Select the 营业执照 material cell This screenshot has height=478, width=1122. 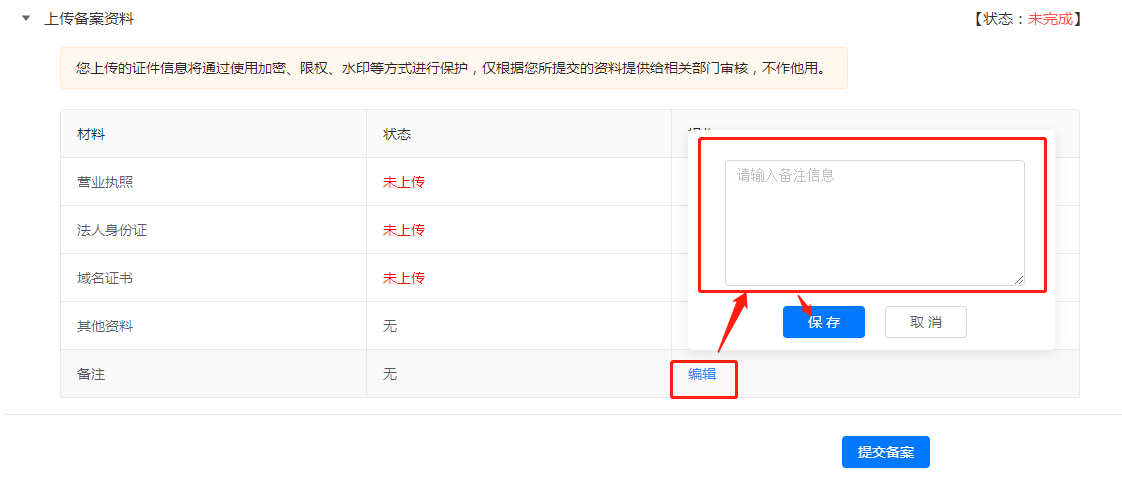click(x=213, y=182)
